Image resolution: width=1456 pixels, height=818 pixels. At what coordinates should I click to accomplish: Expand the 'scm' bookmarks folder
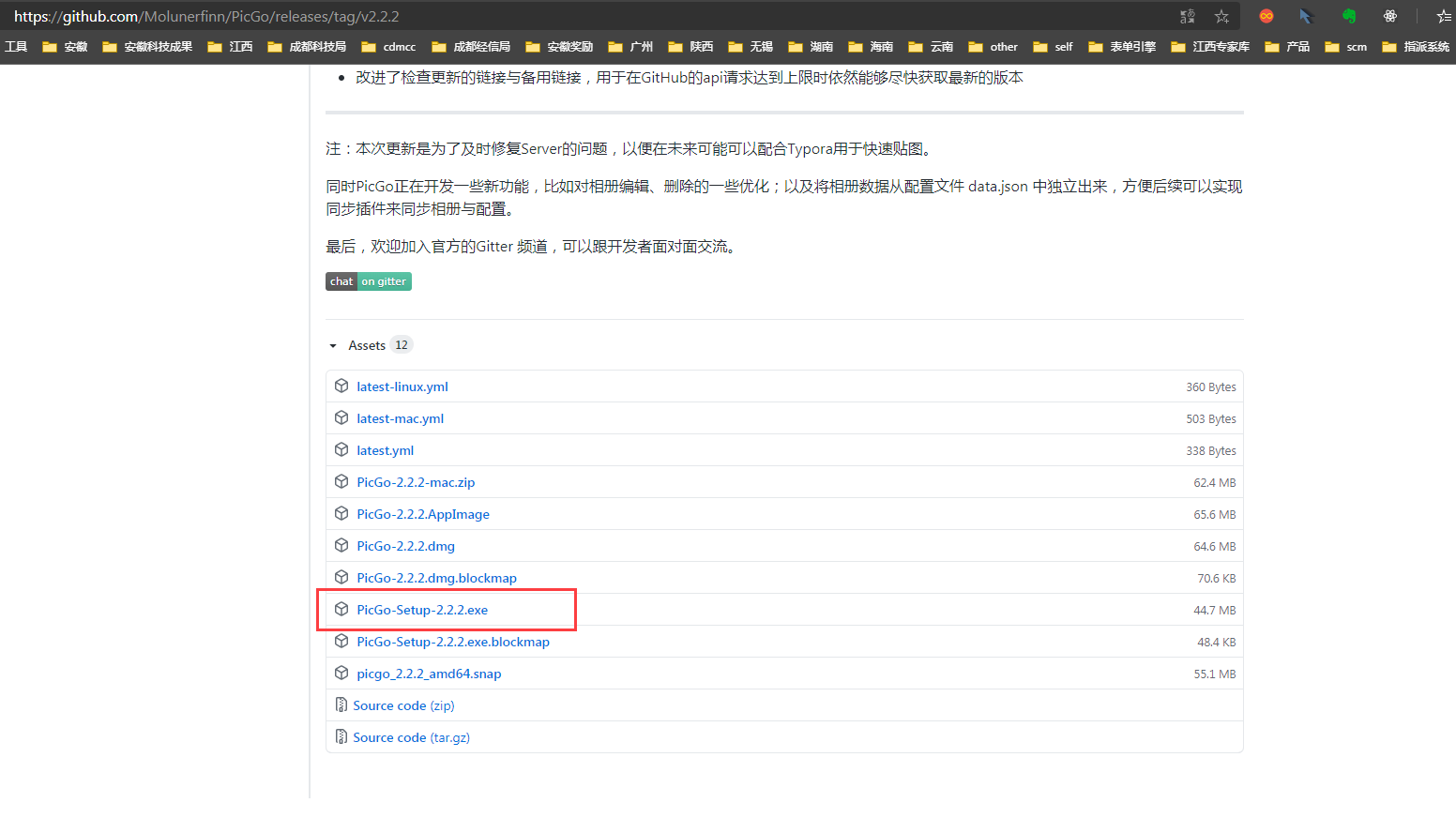tap(1346, 47)
